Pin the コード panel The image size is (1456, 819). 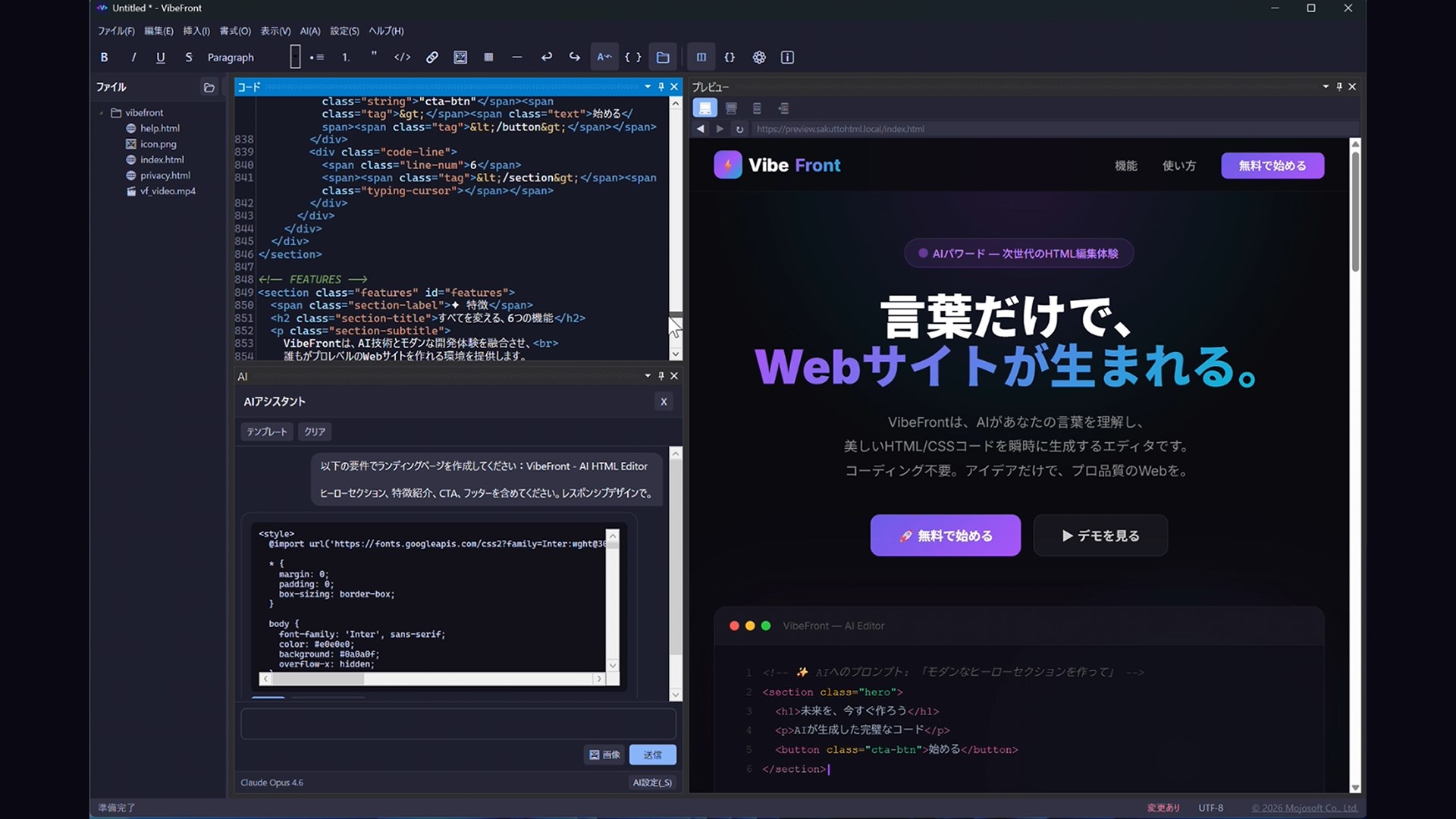(661, 87)
